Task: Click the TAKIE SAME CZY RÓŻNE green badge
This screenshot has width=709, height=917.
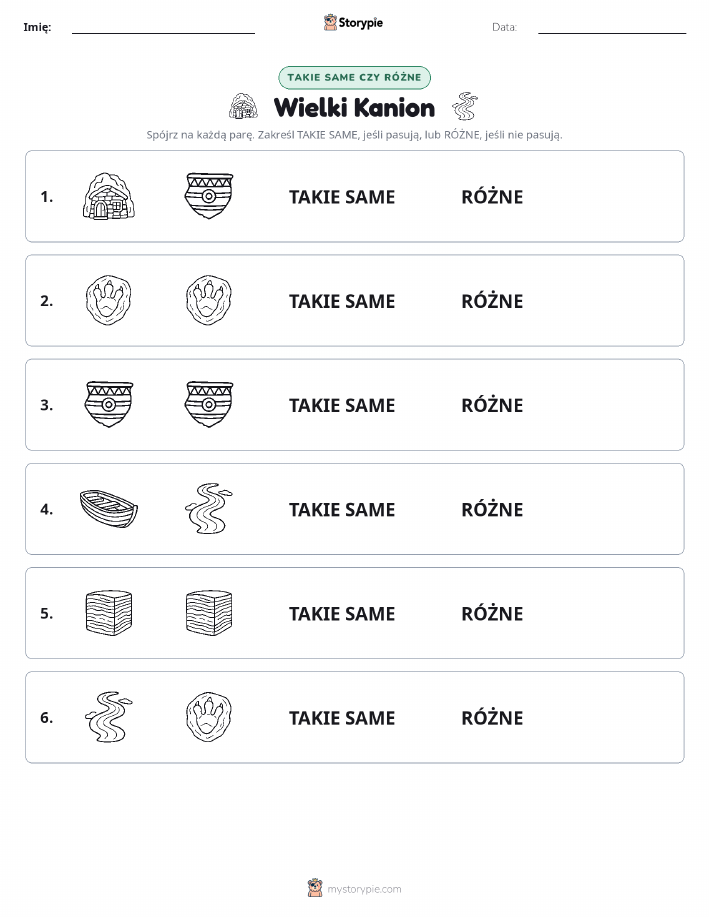Action: (354, 77)
